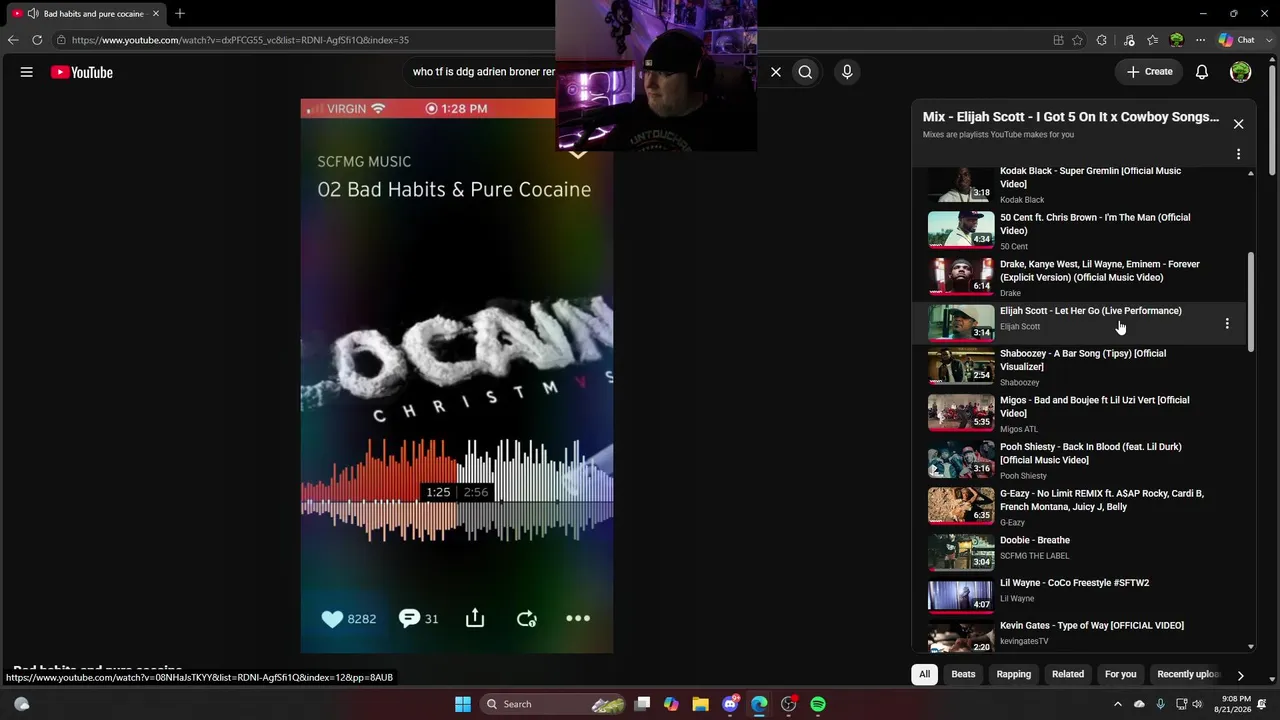
Task: Play Drake Forever Explicit Version video
Action: tap(1080, 277)
